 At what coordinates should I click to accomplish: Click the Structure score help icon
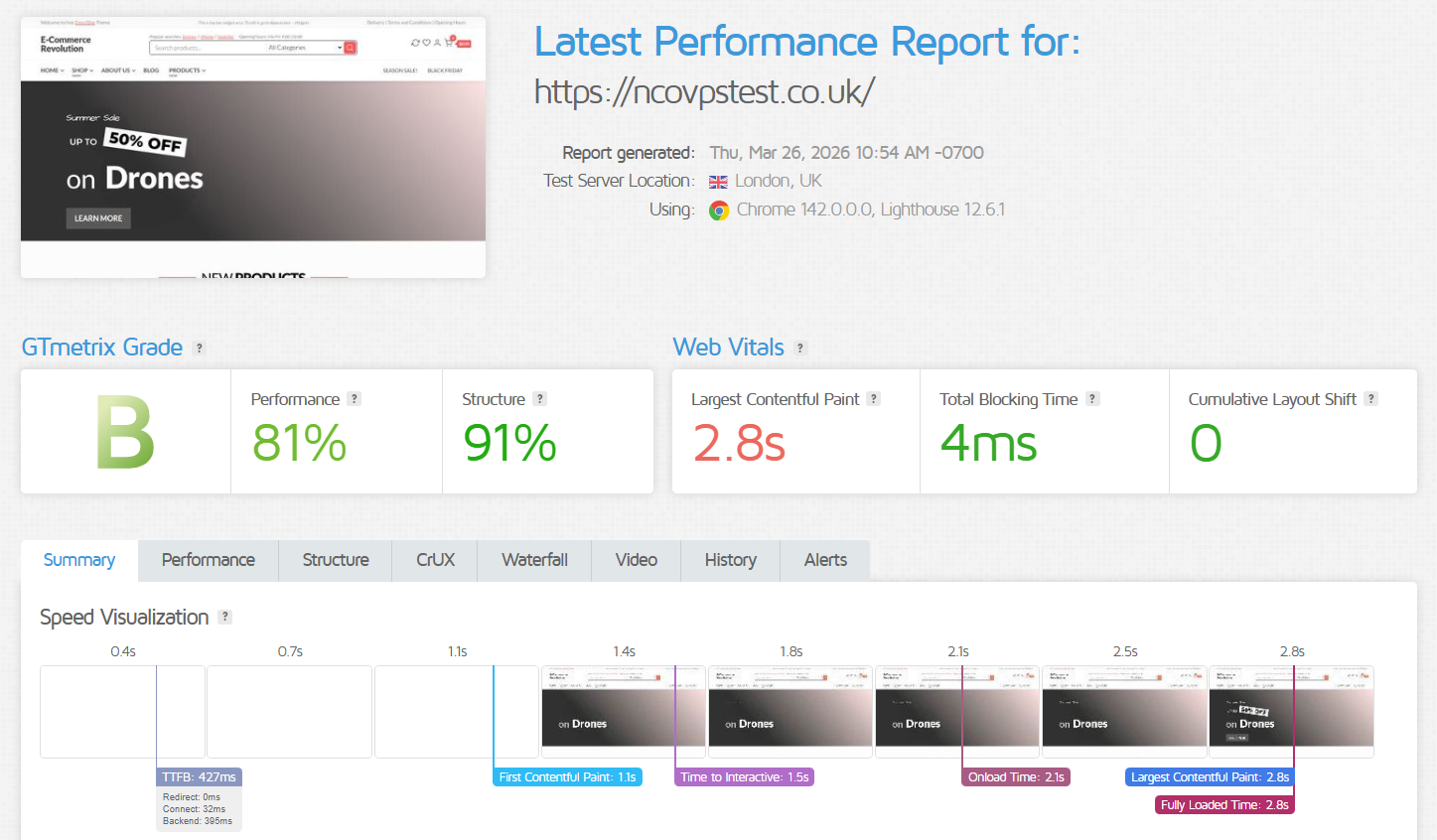click(540, 399)
